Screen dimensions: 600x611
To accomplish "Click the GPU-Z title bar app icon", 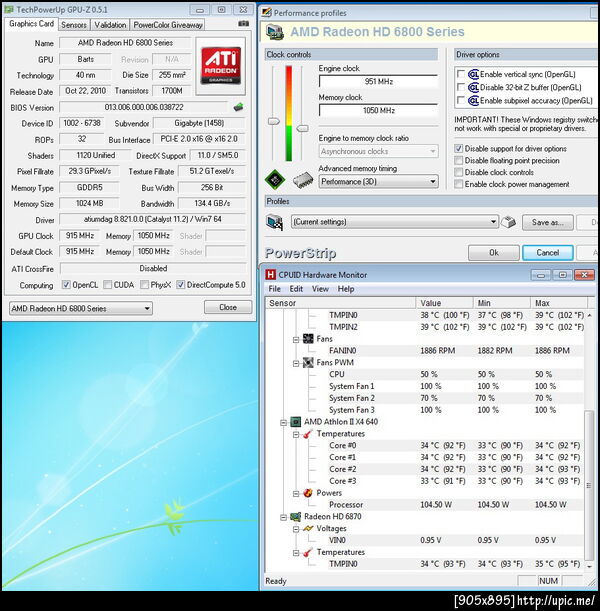I will (9, 9).
